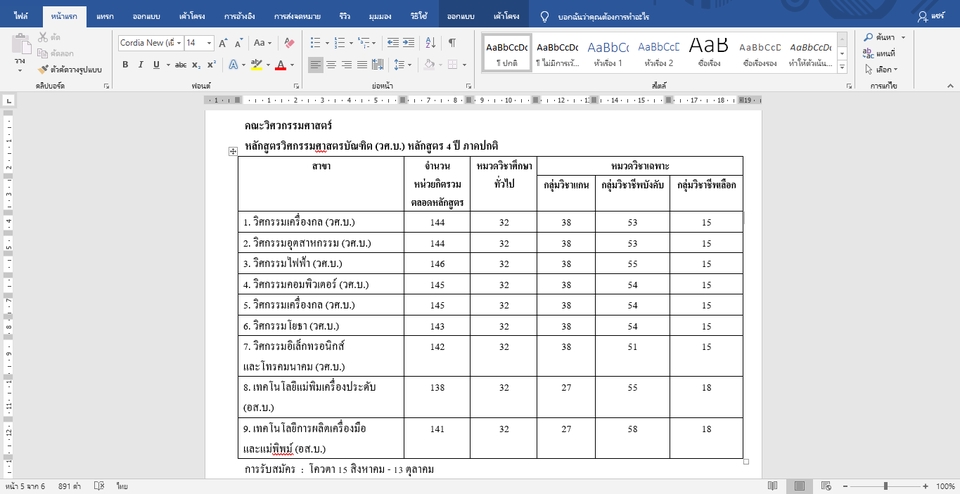The height and width of the screenshot is (494, 960).
Task: Switch to 'แทรก' Insert tab
Action: click(105, 17)
